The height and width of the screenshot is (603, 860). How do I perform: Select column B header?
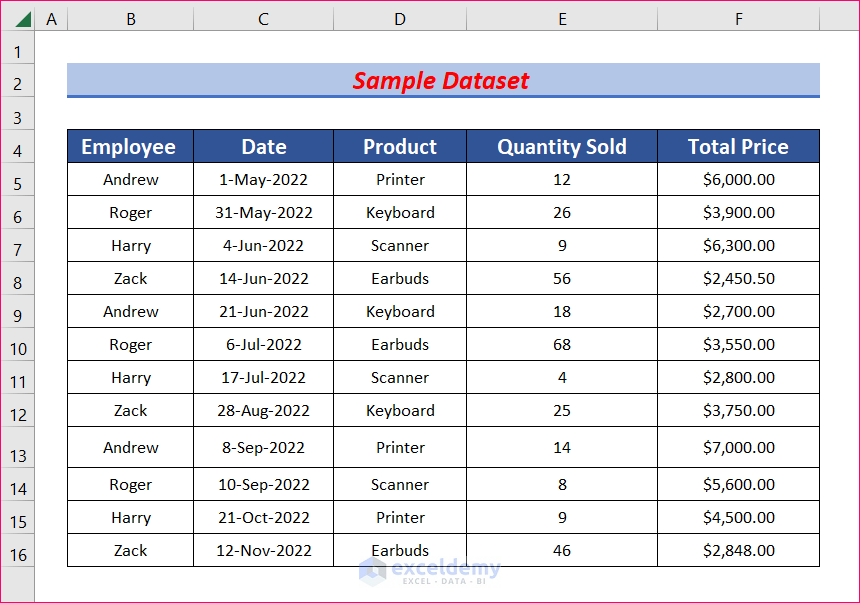tap(131, 19)
